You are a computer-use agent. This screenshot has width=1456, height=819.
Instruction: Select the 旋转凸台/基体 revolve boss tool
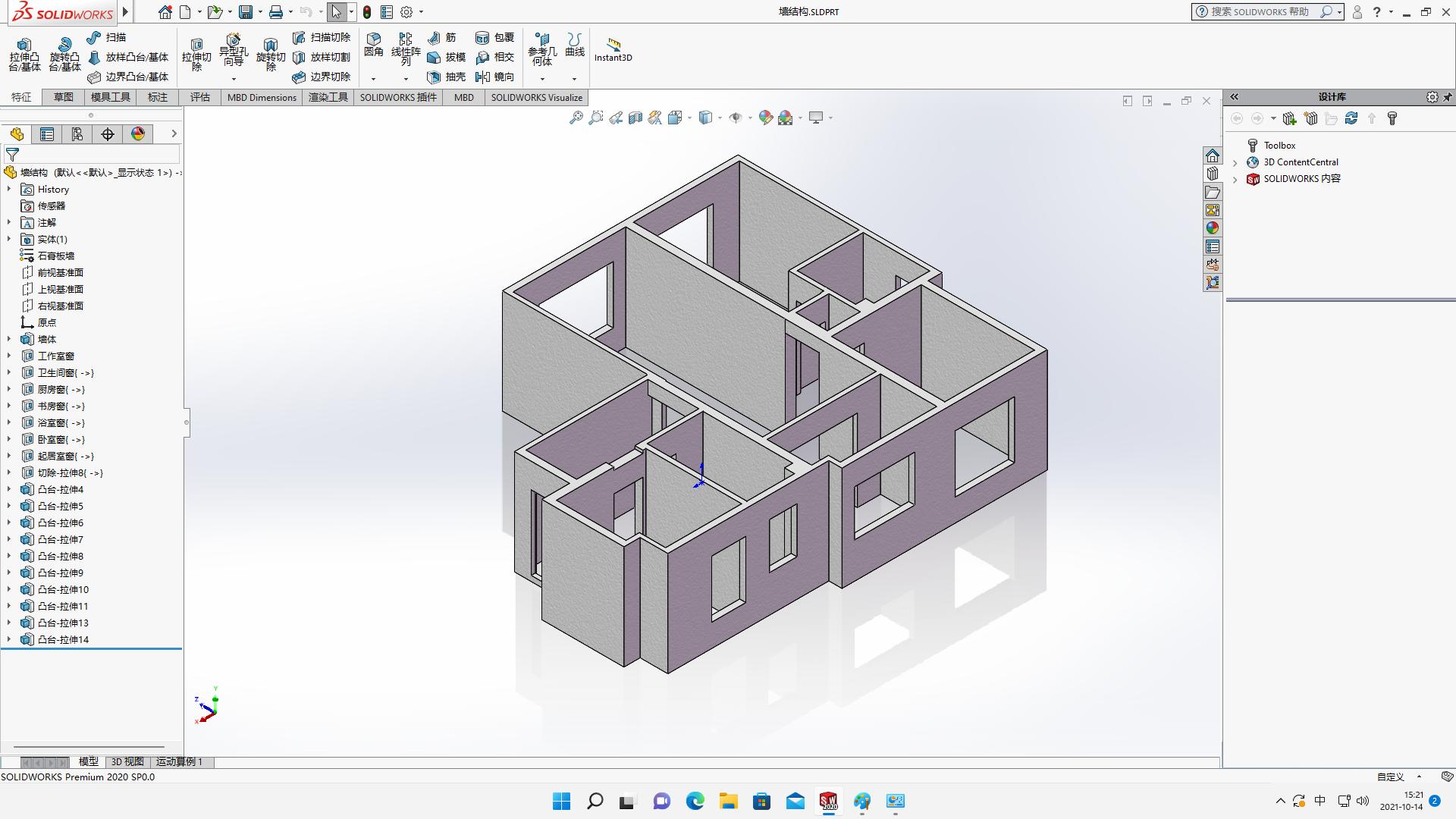(64, 55)
